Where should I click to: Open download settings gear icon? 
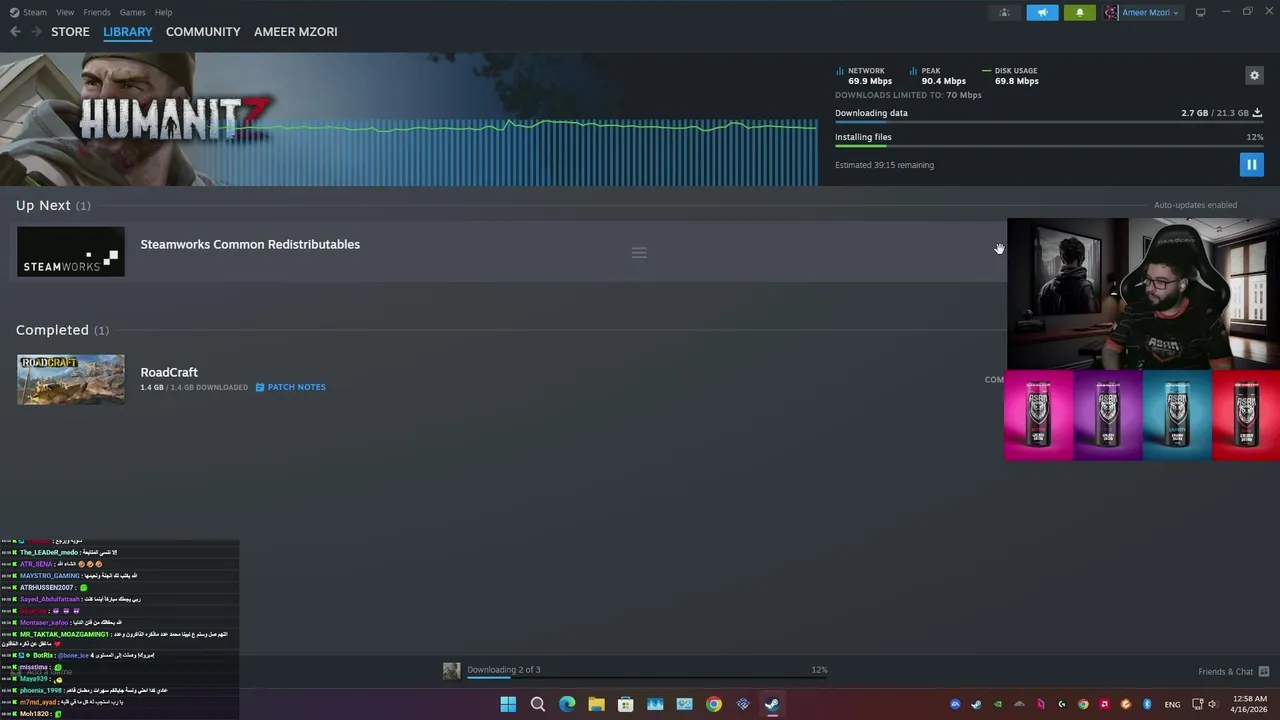pos(1254,75)
